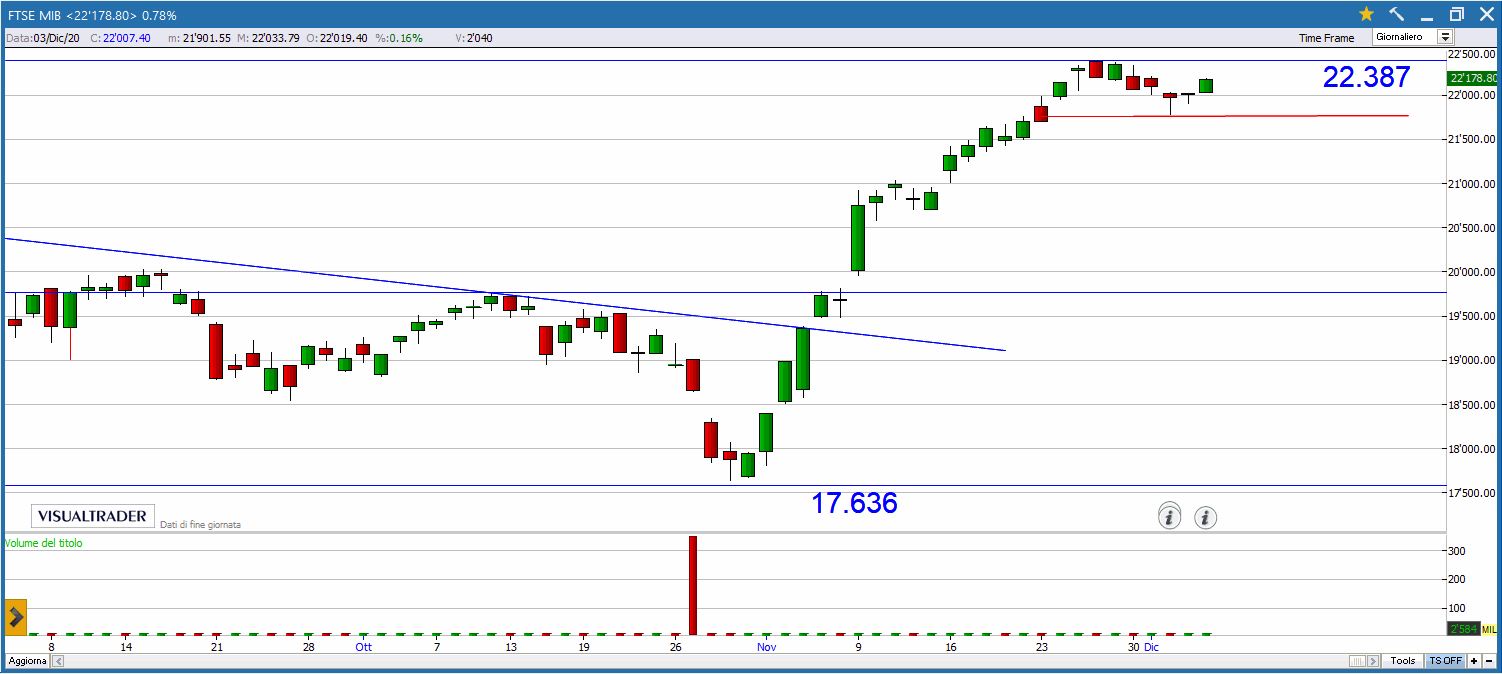Click the 17.636 support level label
1502x674 pixels.
tap(854, 503)
